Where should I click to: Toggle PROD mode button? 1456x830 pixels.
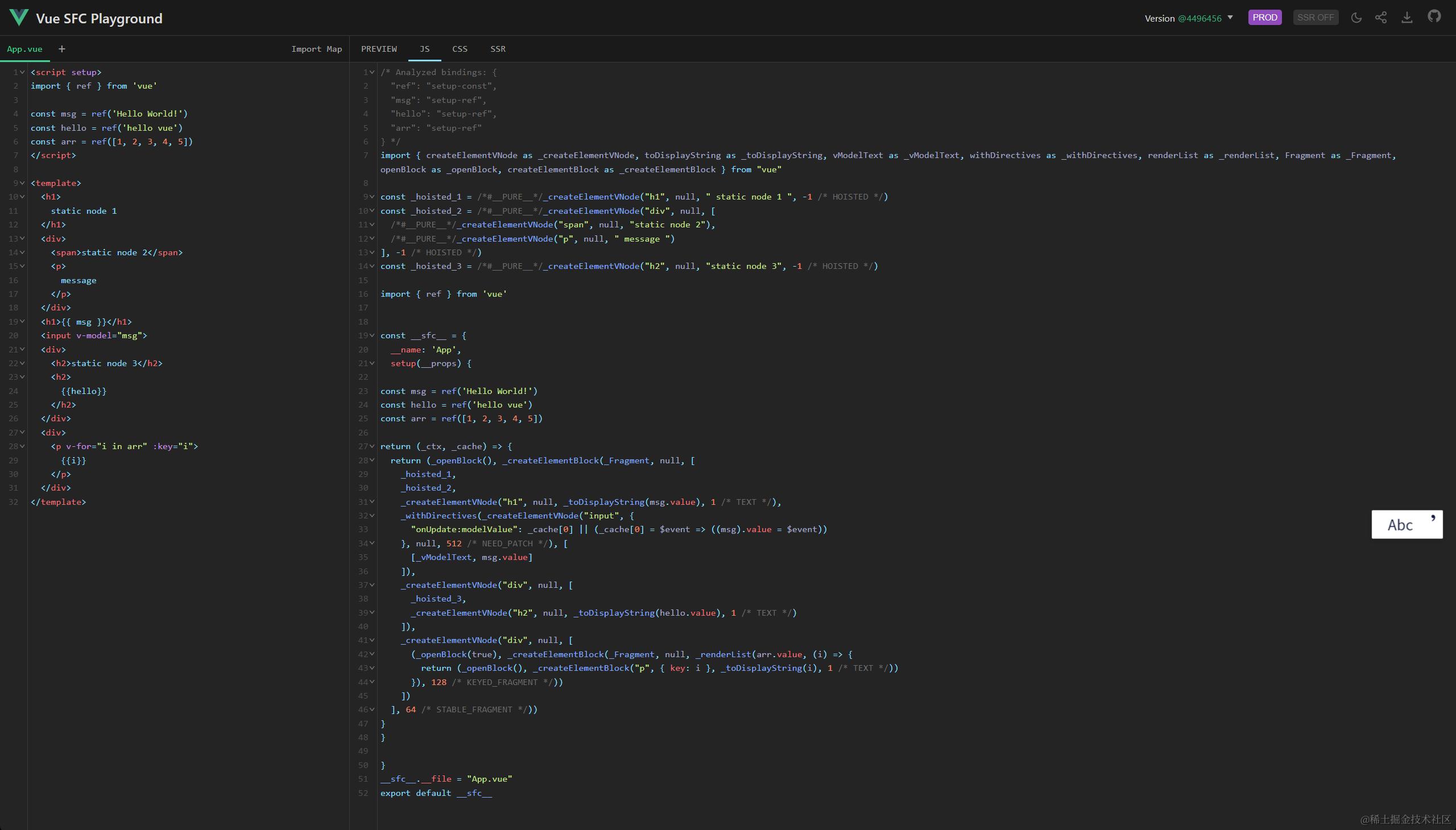[1264, 18]
